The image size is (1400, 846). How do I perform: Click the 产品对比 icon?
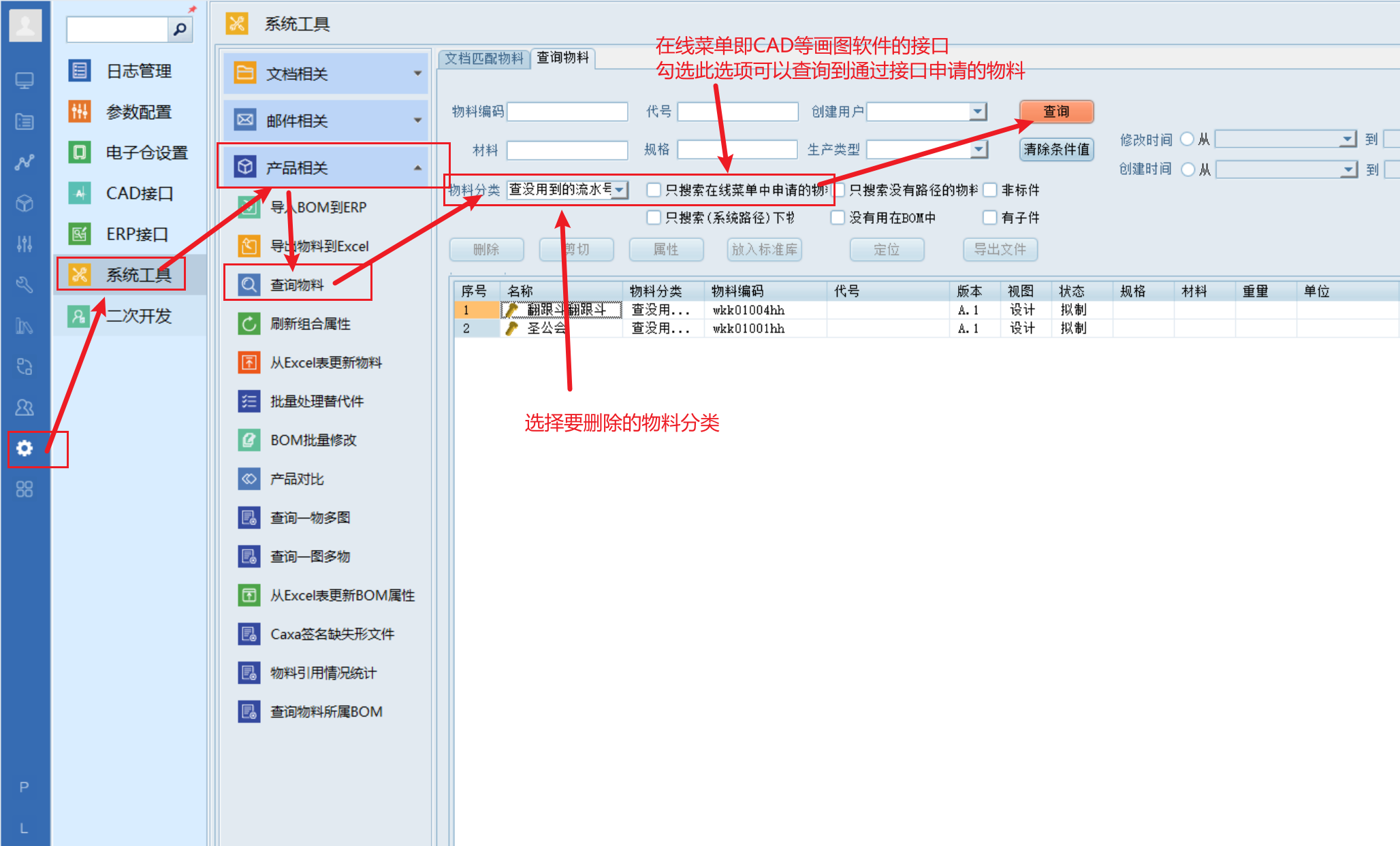(249, 478)
